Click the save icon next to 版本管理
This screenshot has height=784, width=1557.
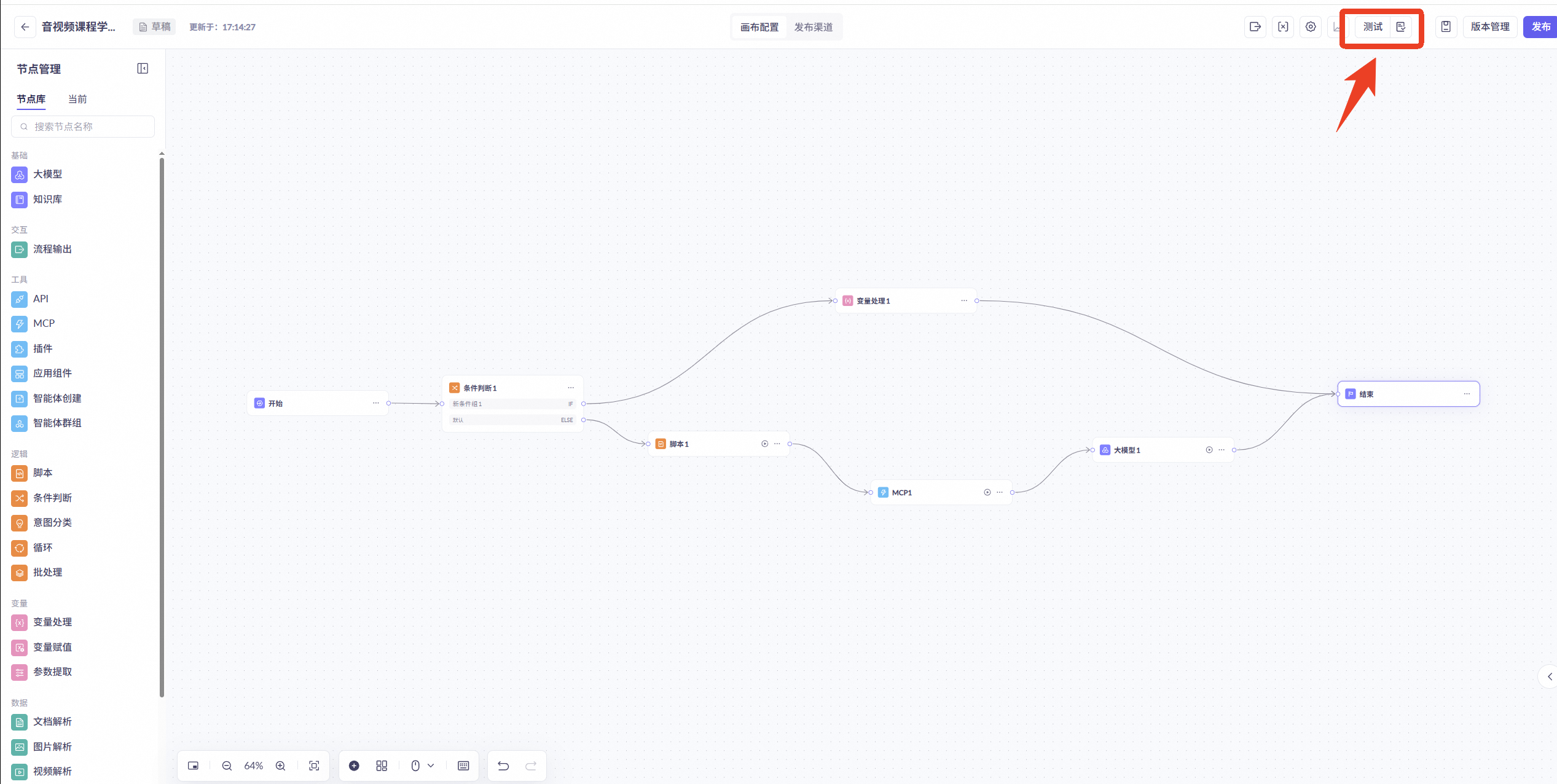pyautogui.click(x=1446, y=27)
